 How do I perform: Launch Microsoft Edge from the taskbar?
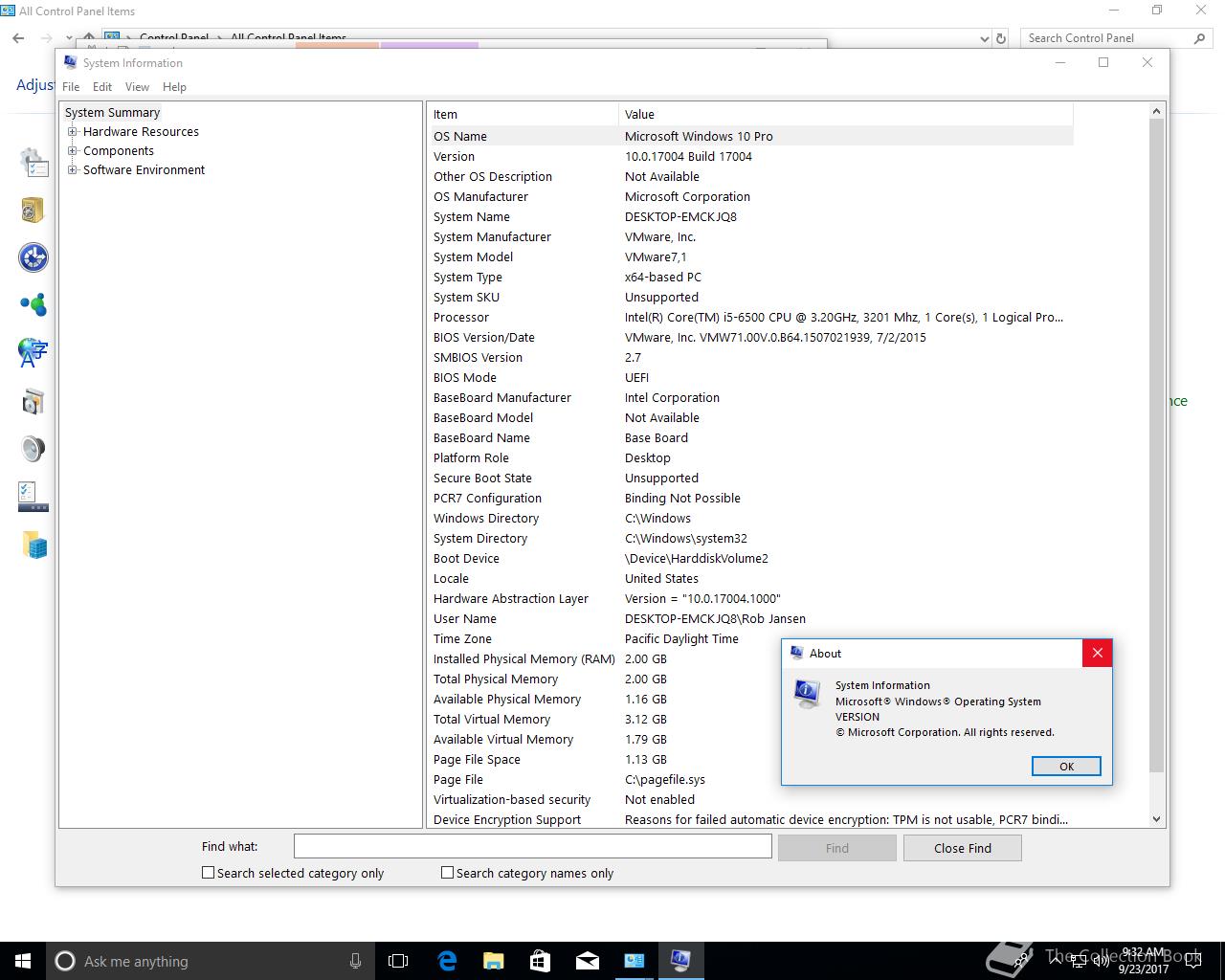[x=447, y=961]
